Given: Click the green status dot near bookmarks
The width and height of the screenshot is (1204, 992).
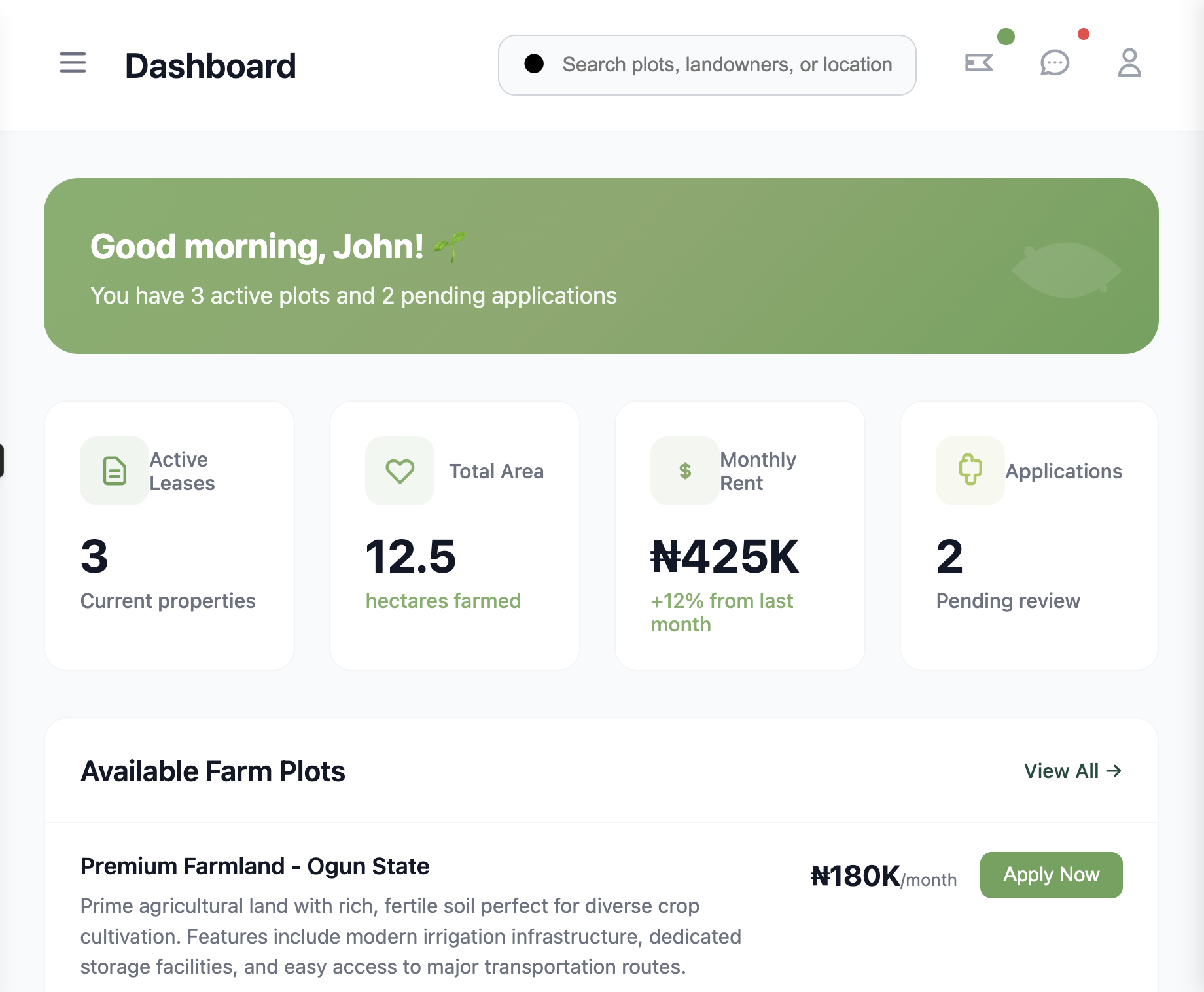Looking at the screenshot, I should point(1006,38).
